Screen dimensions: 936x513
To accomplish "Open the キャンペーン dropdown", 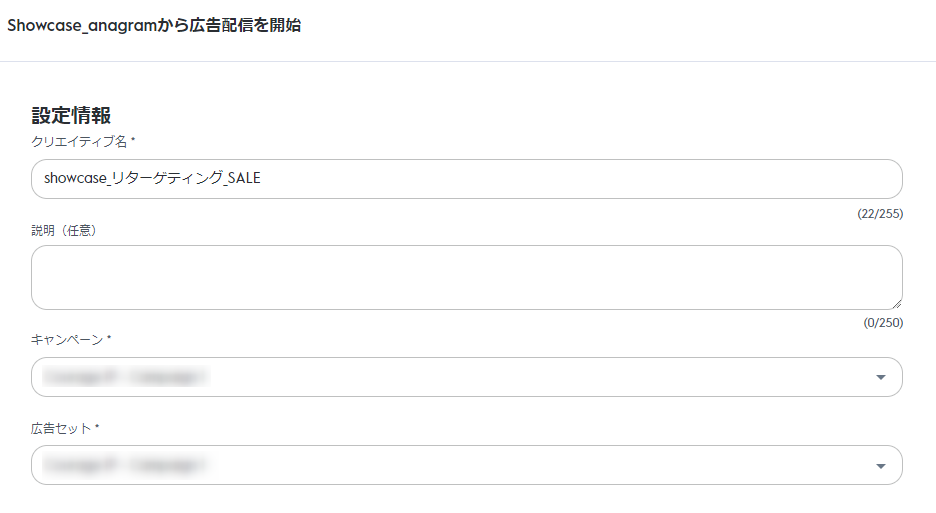I will pos(466,377).
